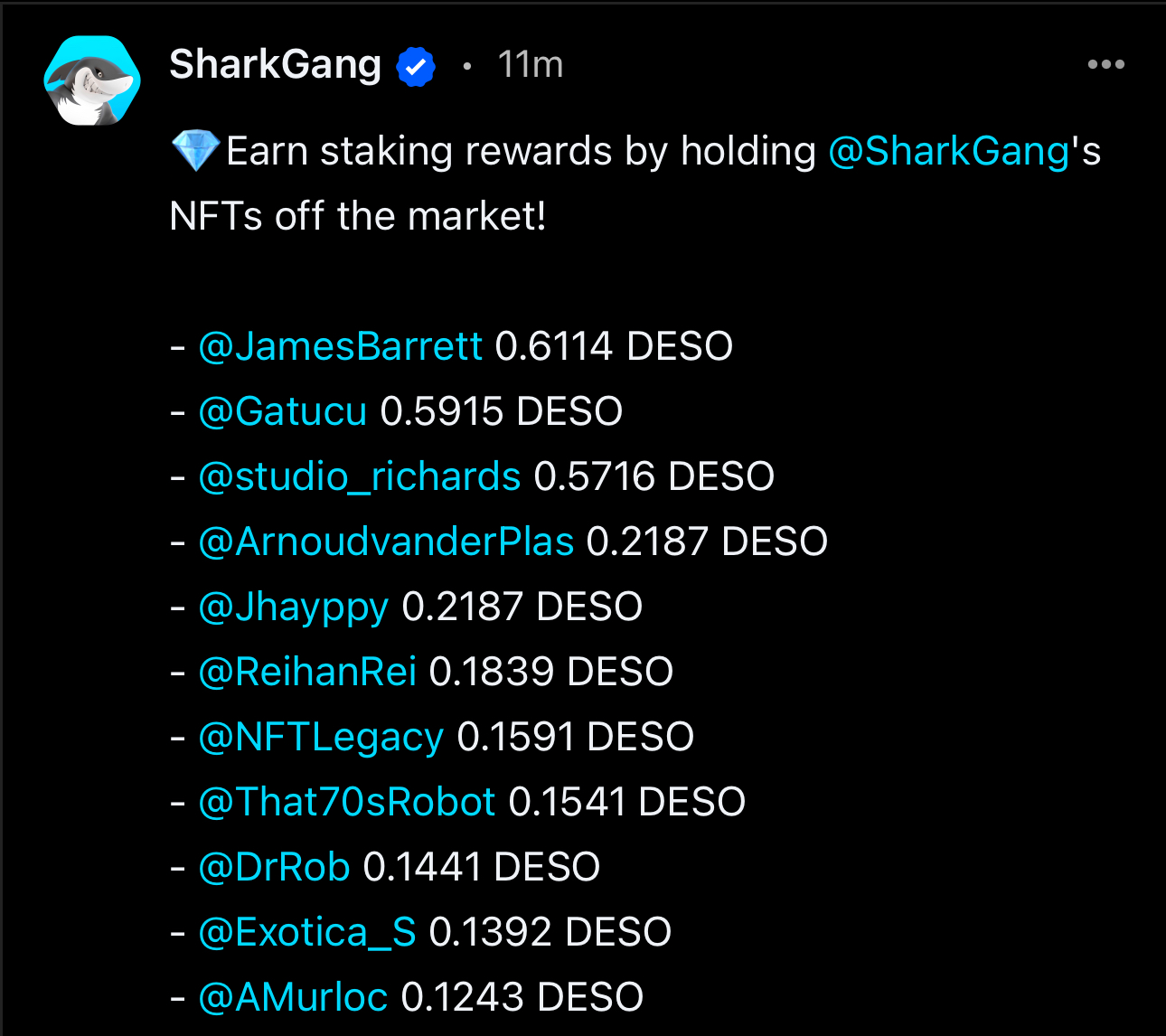Visit the @Gatucu profile link

(282, 411)
